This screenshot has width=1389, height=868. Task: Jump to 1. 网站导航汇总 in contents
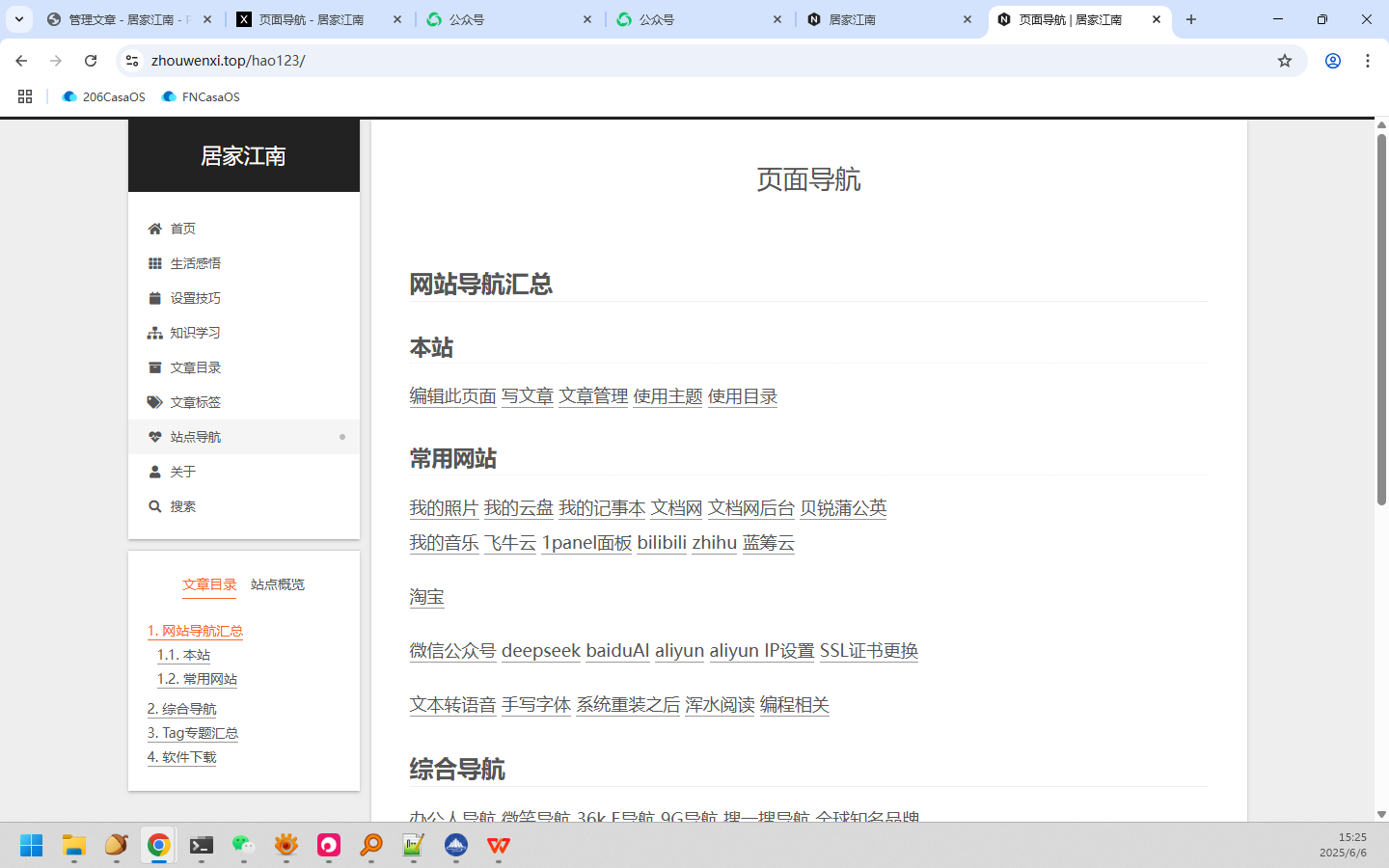point(195,631)
